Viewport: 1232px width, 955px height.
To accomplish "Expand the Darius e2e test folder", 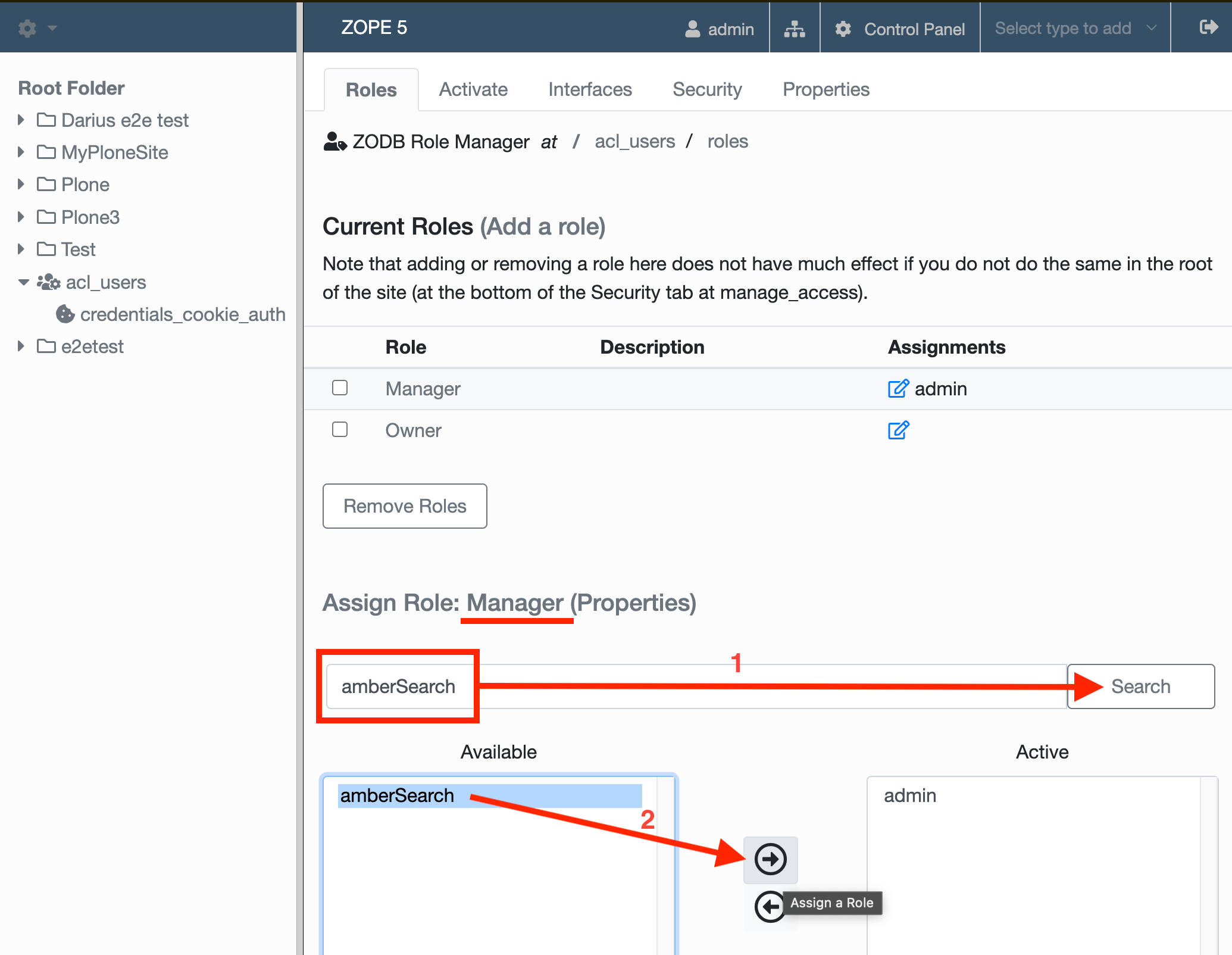I will [21, 120].
